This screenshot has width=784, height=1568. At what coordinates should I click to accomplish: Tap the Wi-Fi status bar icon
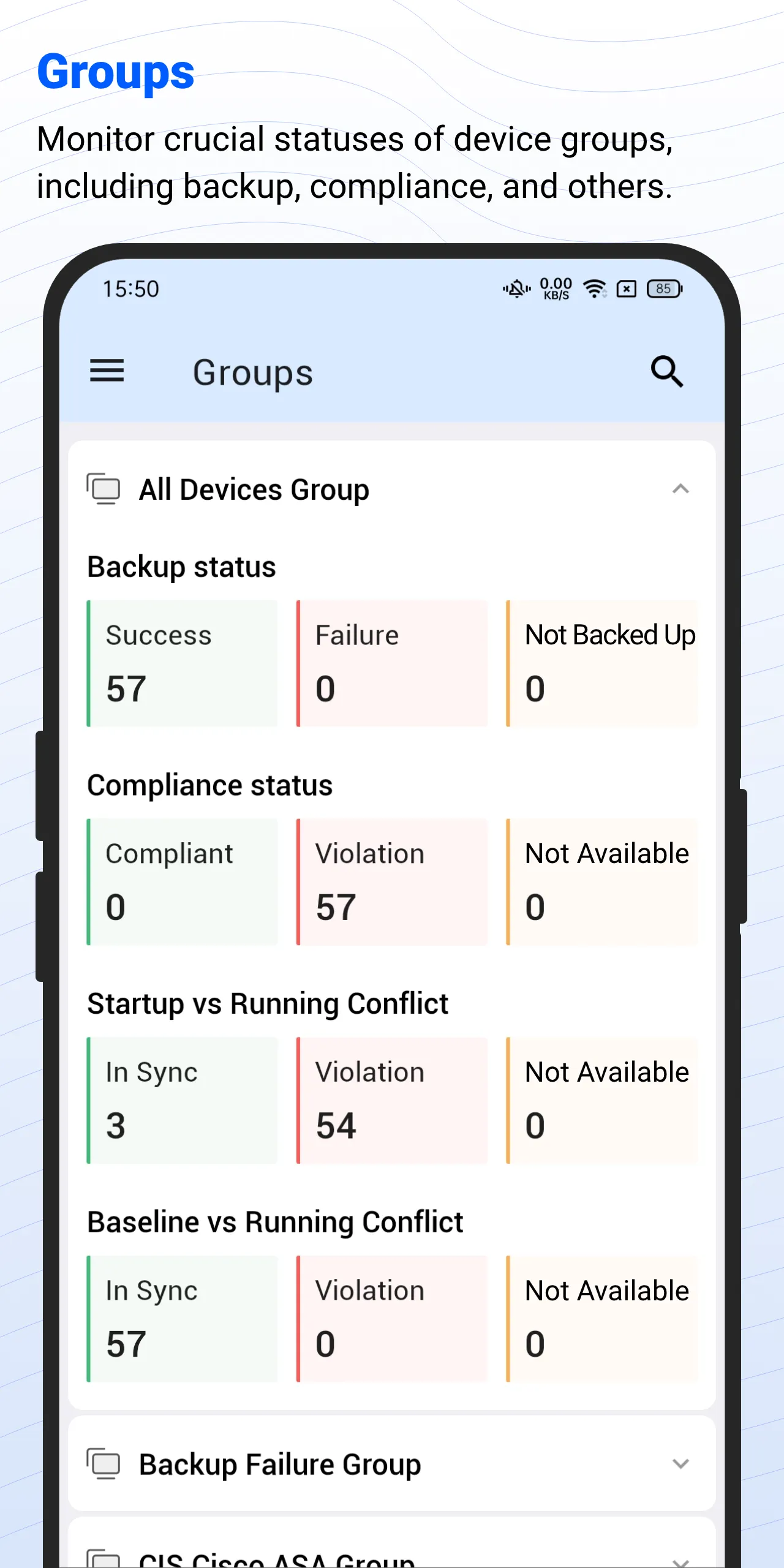(594, 288)
